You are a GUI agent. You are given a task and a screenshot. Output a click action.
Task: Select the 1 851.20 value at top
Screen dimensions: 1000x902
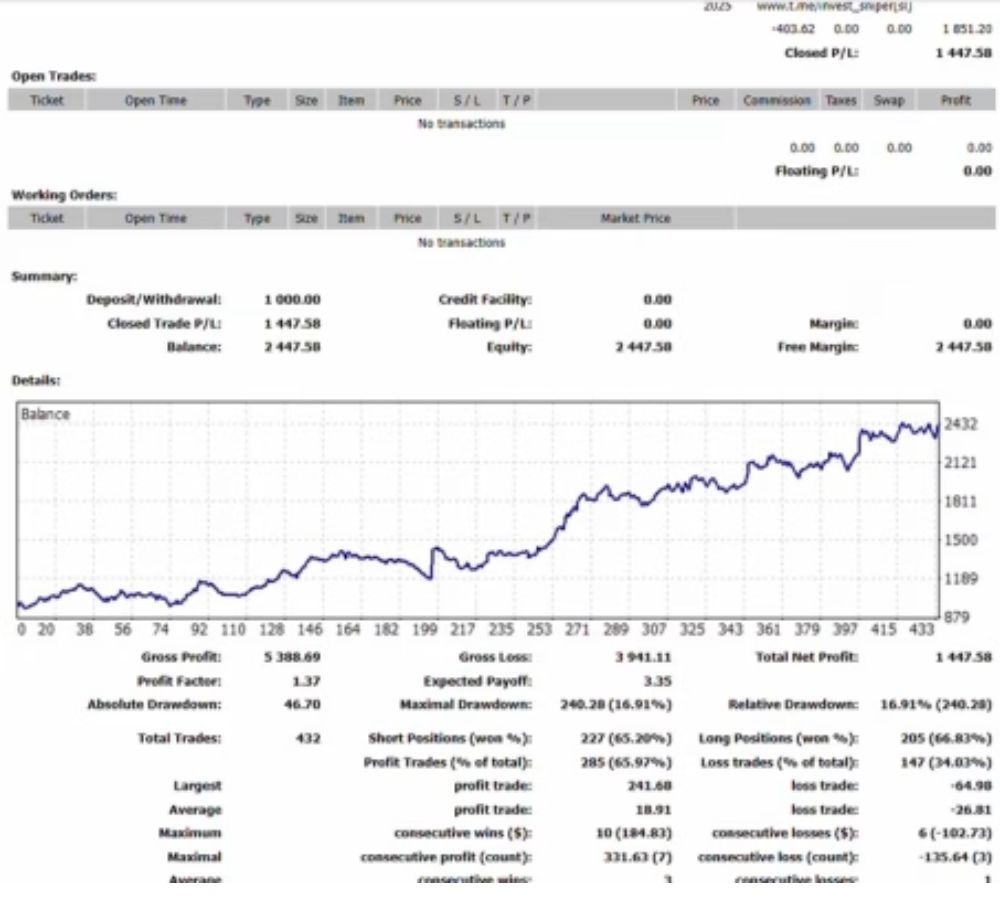coord(967,29)
